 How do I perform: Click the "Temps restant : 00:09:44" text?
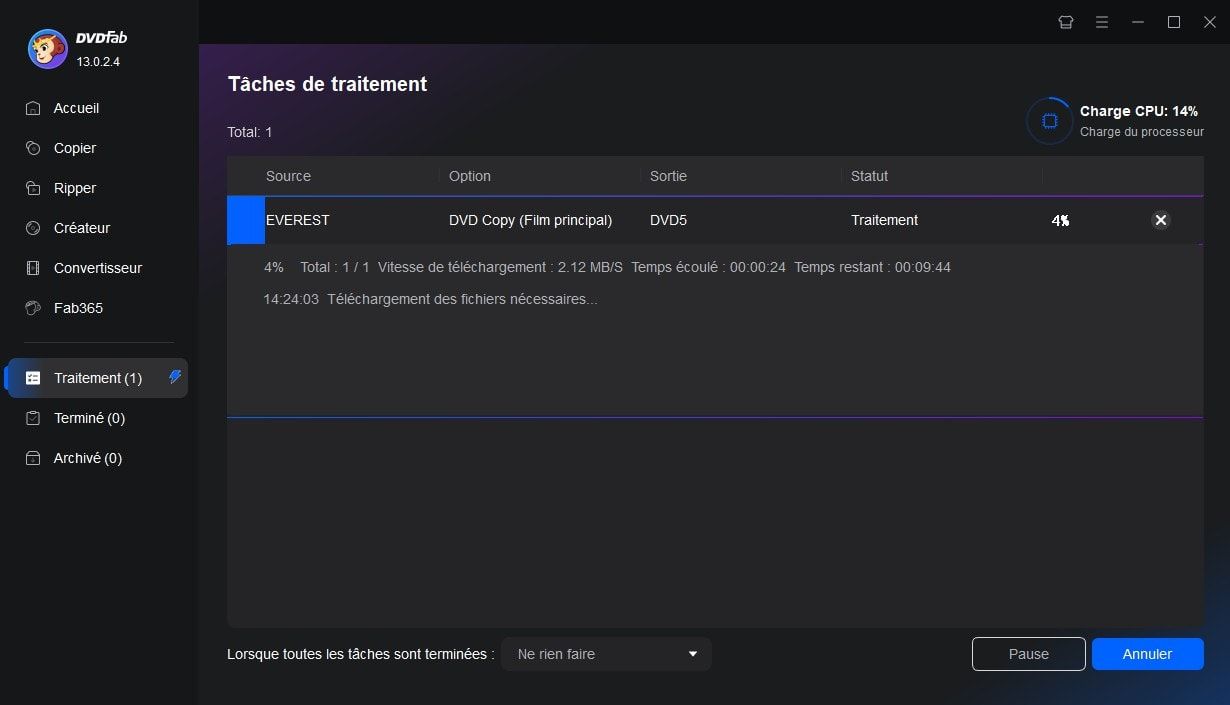(872, 267)
